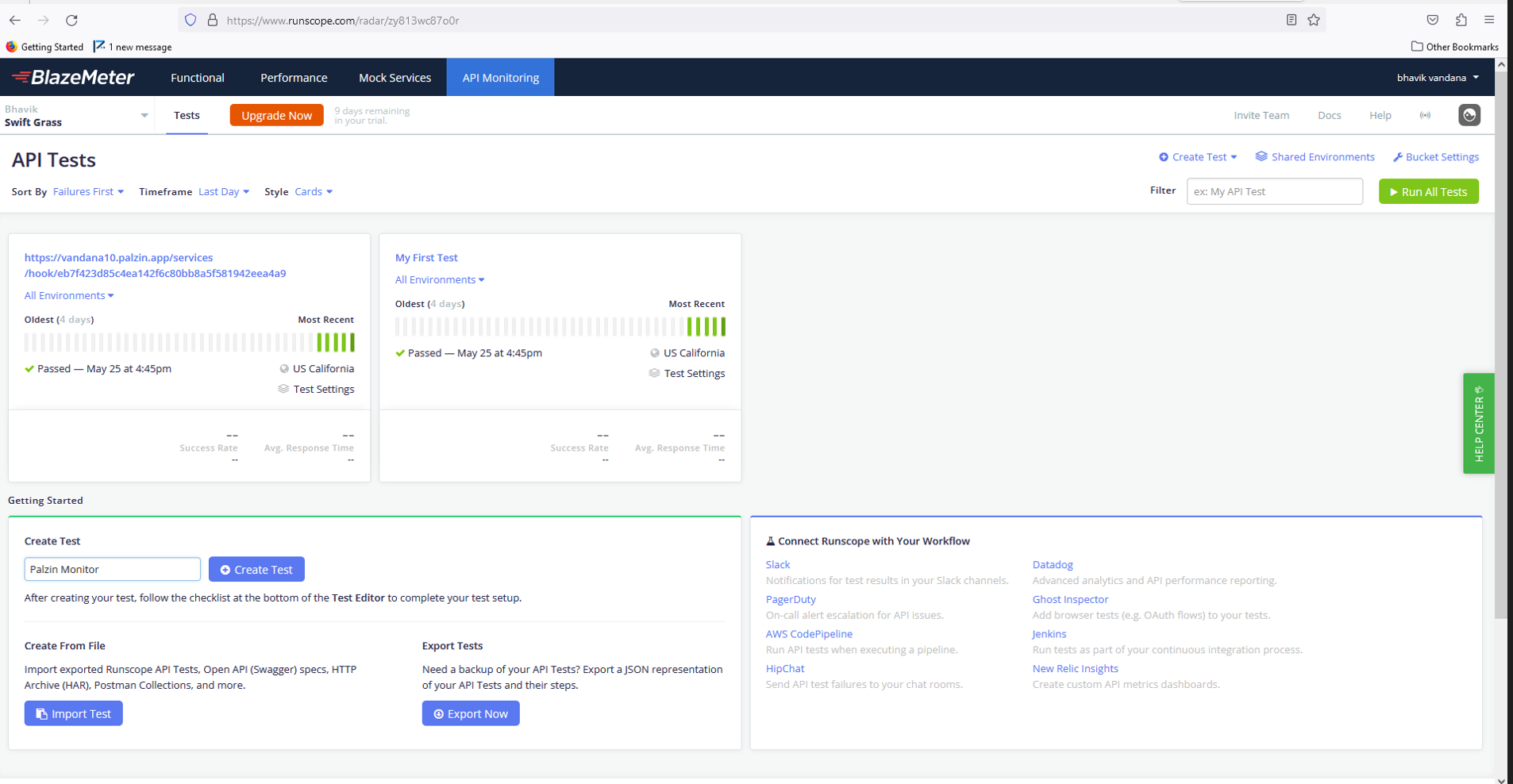This screenshot has width=1513, height=784.
Task: Expand the Sort By Failures First dropdown
Action: click(x=88, y=191)
